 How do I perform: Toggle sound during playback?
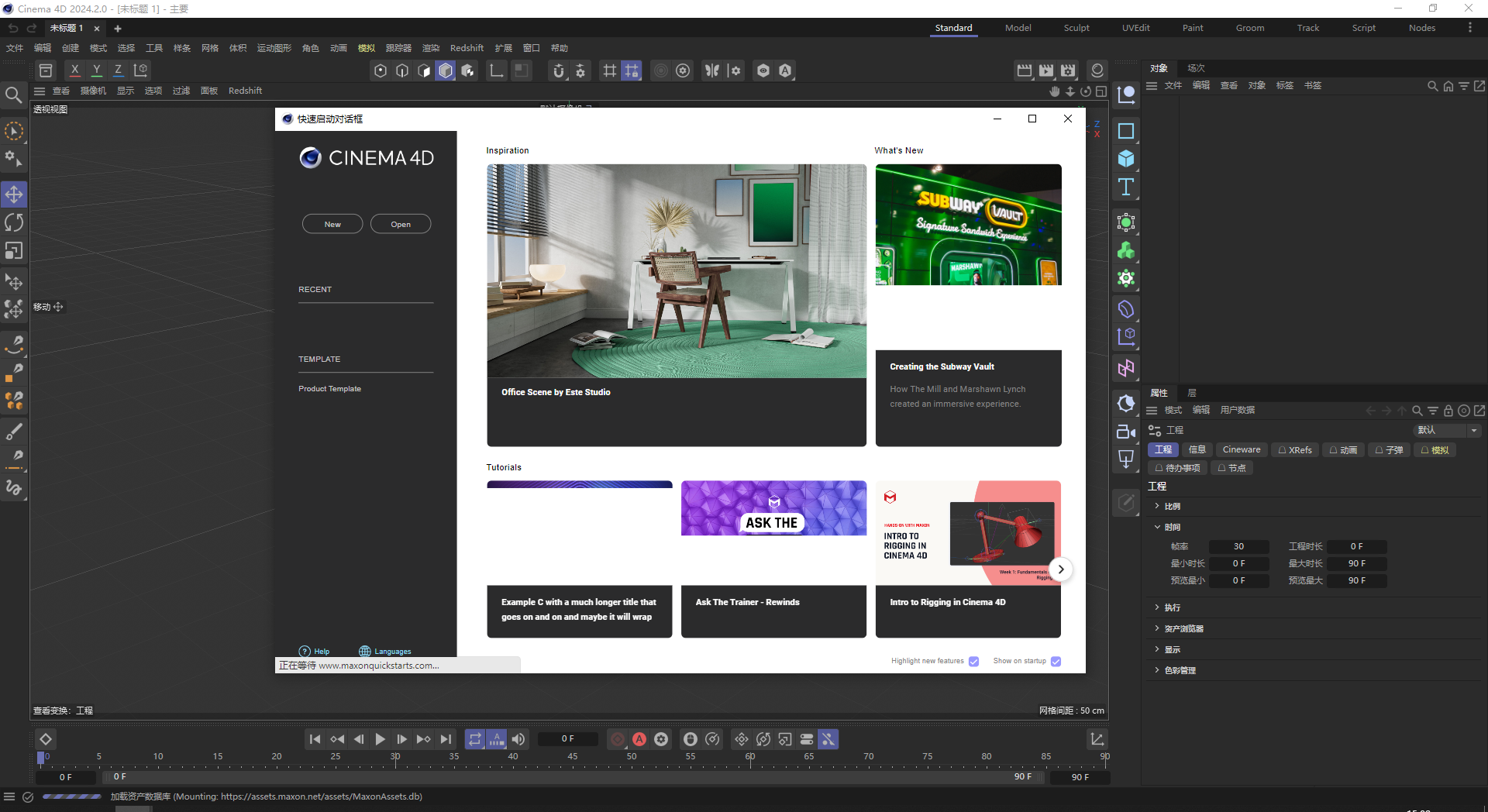518,739
